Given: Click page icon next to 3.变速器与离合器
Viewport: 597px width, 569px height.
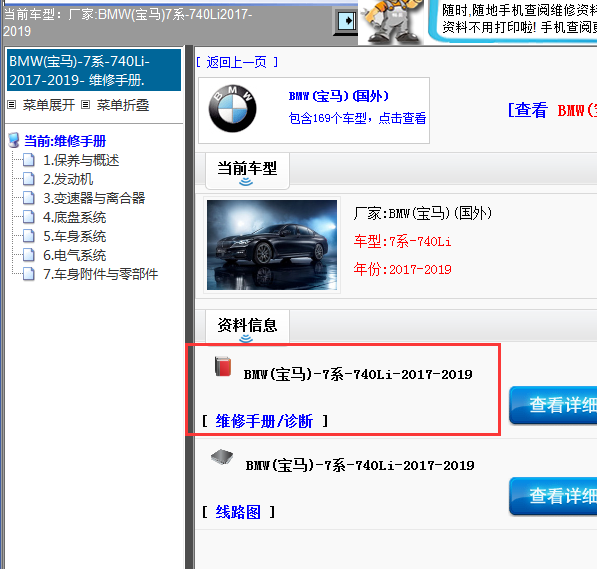Looking at the screenshot, I should click(x=29, y=198).
